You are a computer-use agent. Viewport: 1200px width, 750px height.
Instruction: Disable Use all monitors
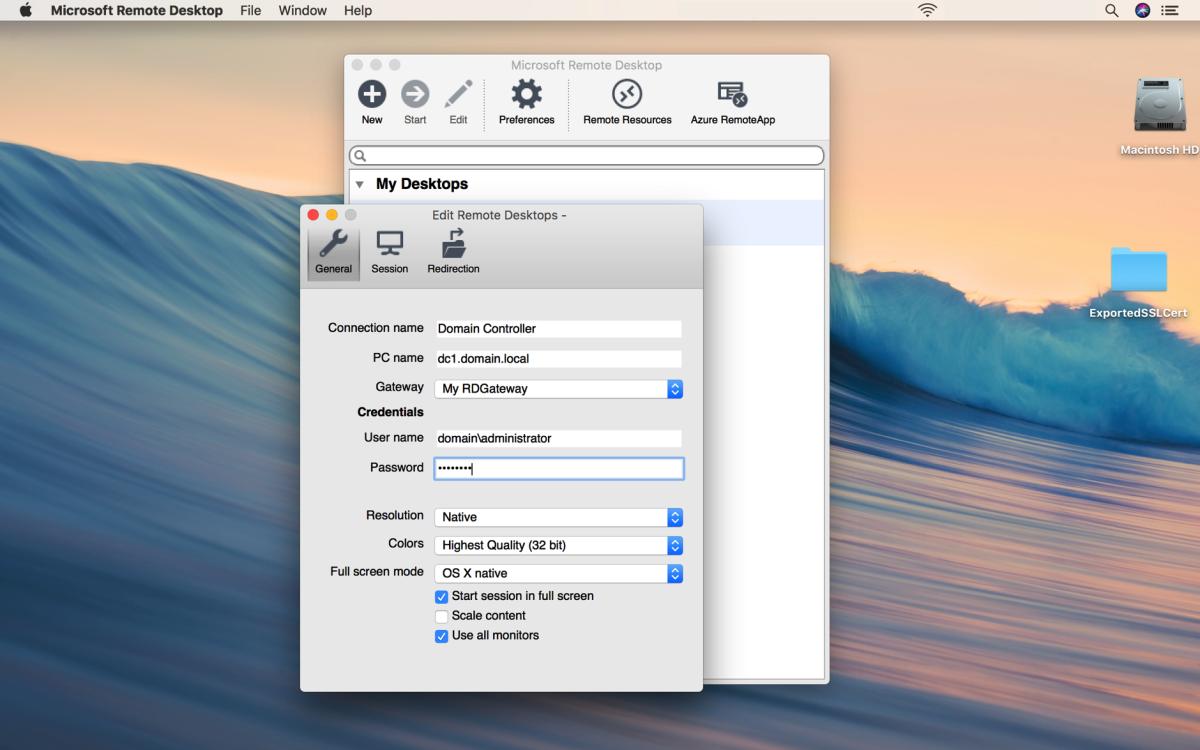click(x=441, y=635)
